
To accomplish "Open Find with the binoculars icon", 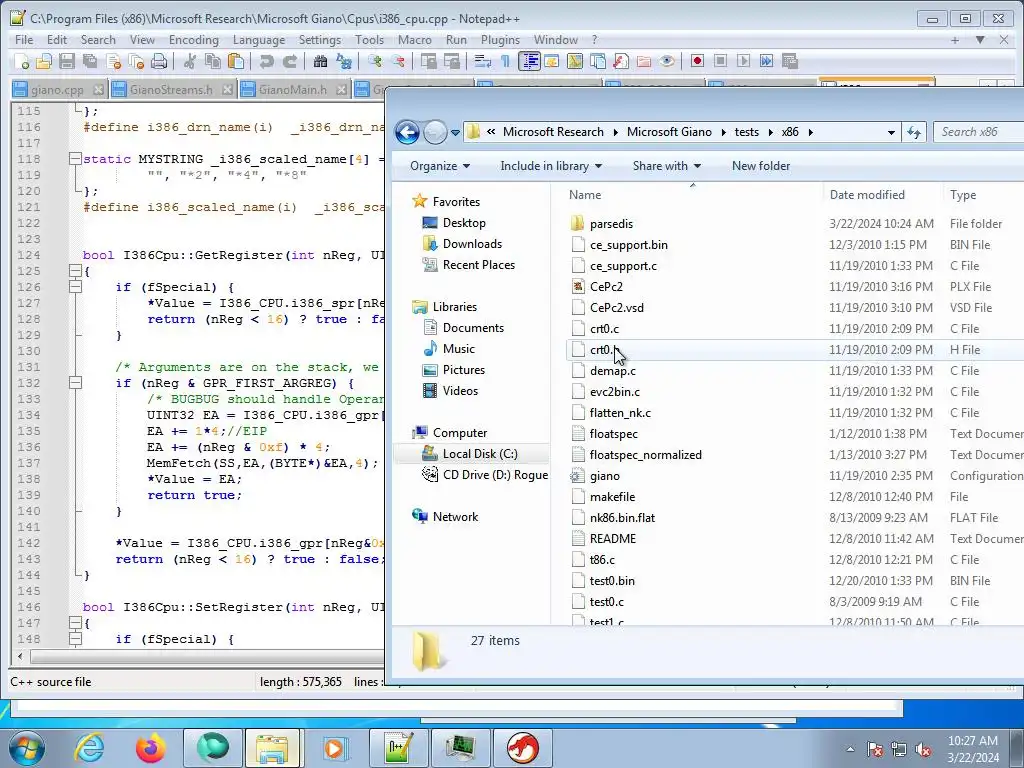I will pyautogui.click(x=321, y=61).
